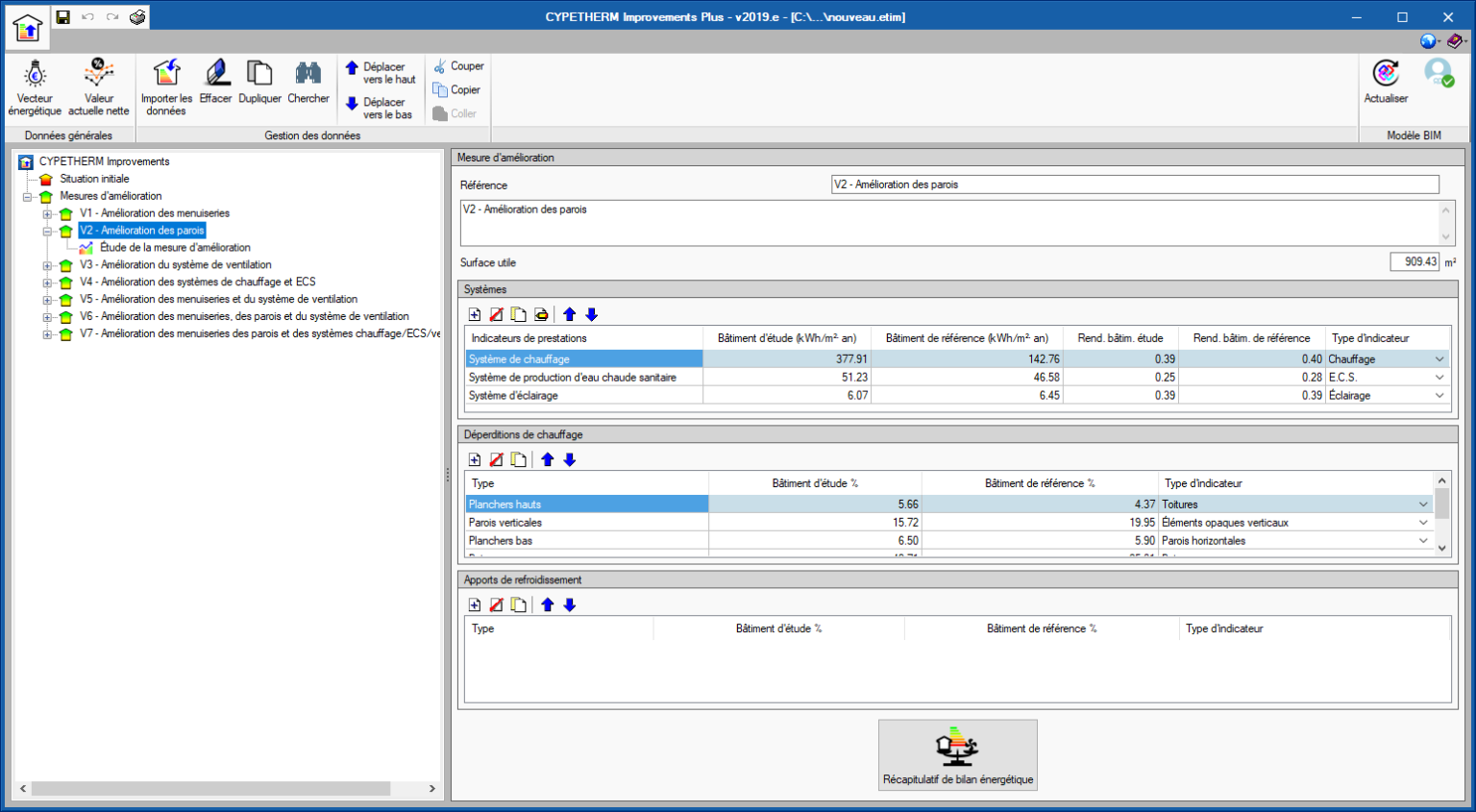Image resolution: width=1476 pixels, height=812 pixels.
Task: Click Déplacer vers le haut button
Action: tap(381, 73)
